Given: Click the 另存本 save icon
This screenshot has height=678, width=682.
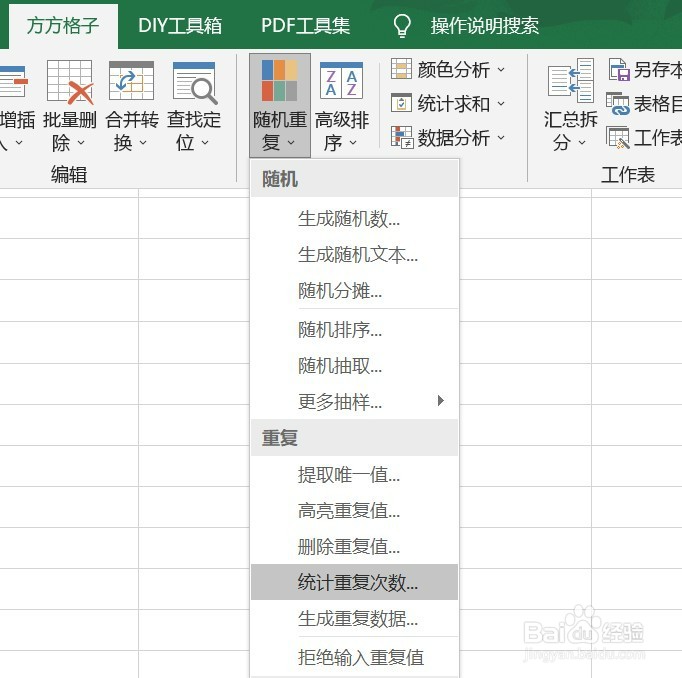Looking at the screenshot, I should [618, 70].
